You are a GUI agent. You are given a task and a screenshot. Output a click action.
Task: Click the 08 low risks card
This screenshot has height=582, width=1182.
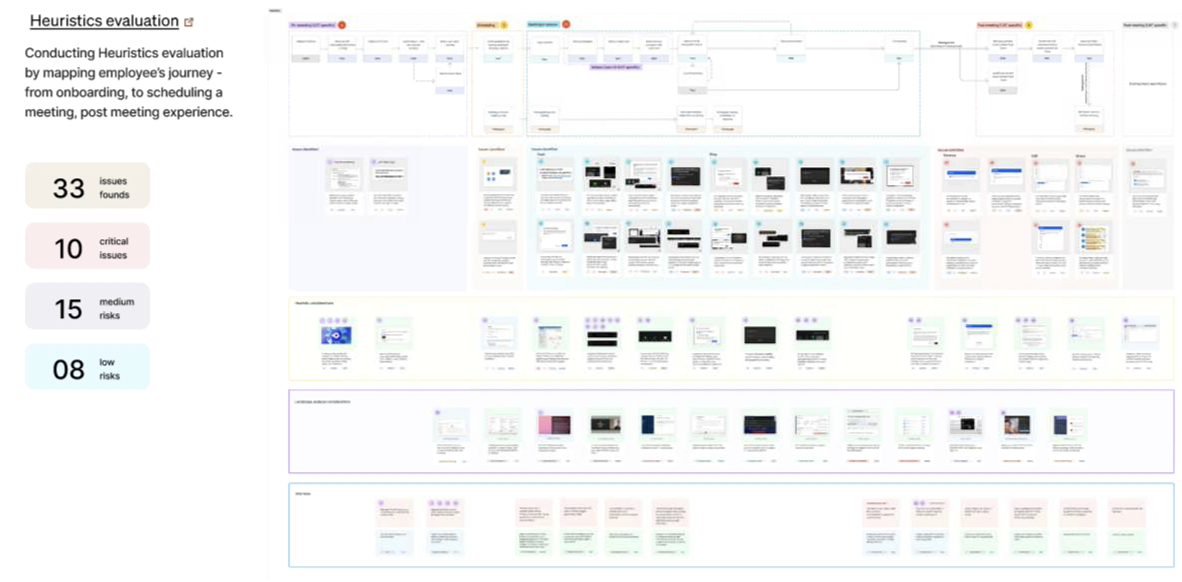[x=87, y=368]
